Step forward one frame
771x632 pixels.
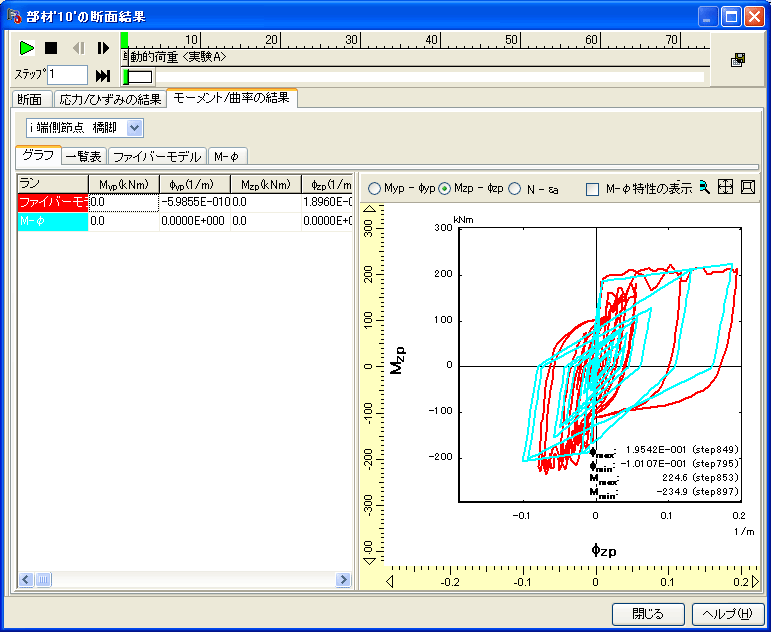[103, 48]
